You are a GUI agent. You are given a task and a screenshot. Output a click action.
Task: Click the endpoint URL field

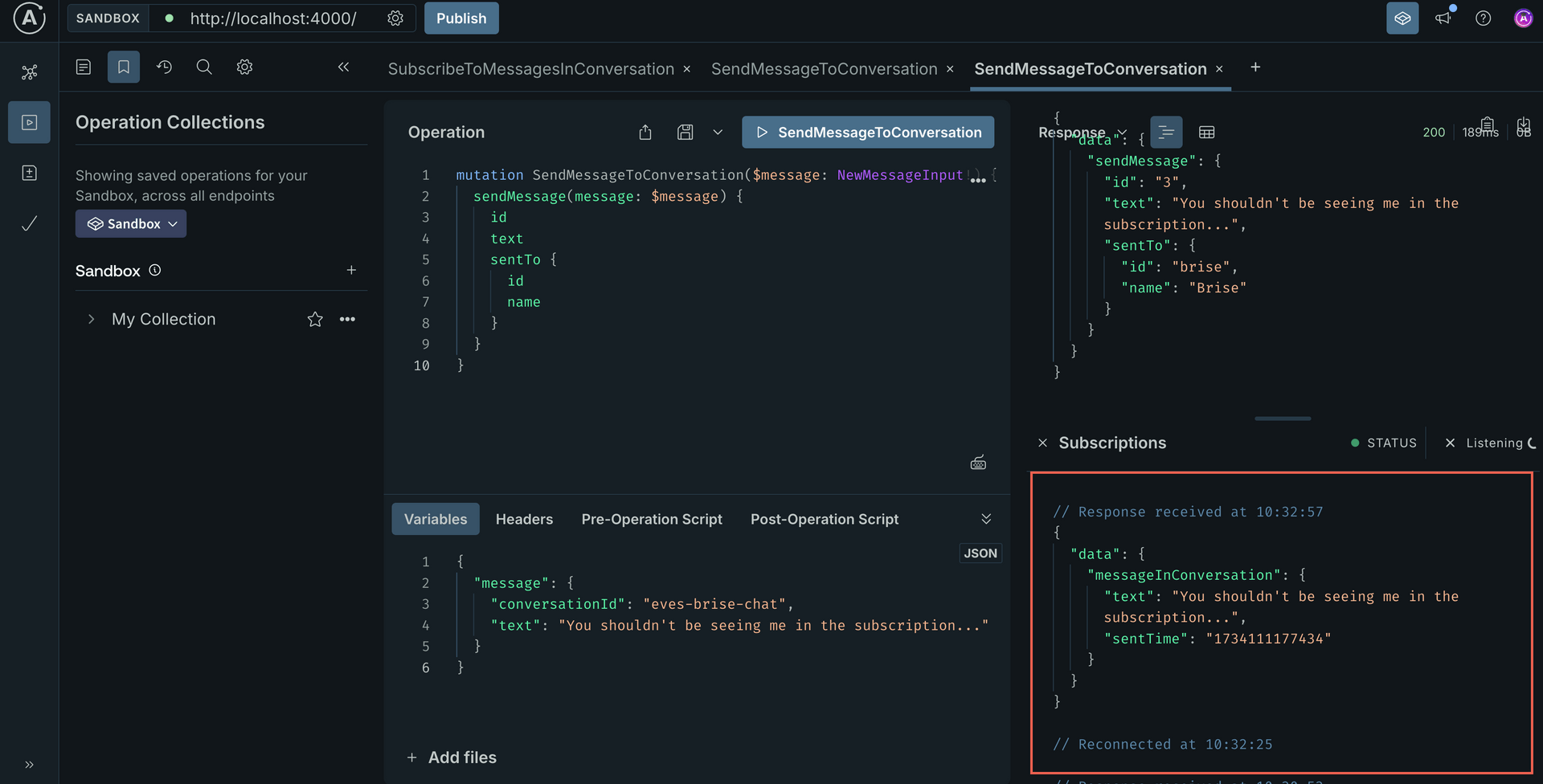pyautogui.click(x=273, y=18)
